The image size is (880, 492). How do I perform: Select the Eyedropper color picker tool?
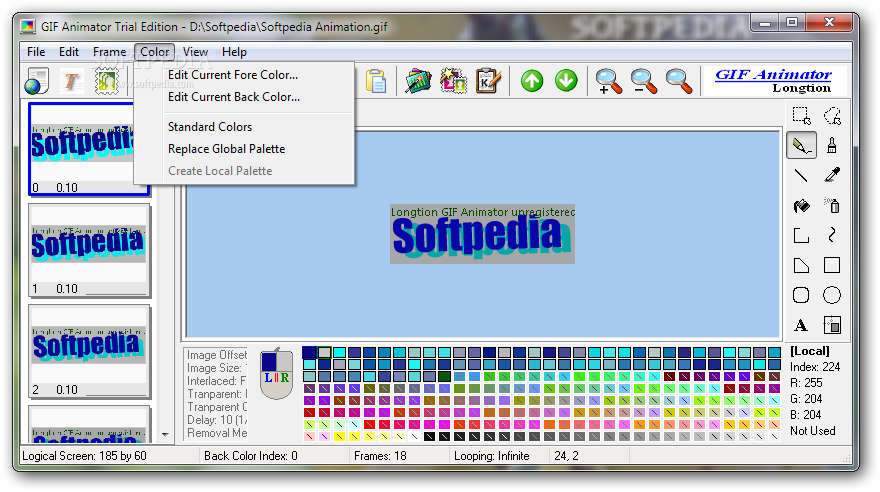tap(832, 176)
